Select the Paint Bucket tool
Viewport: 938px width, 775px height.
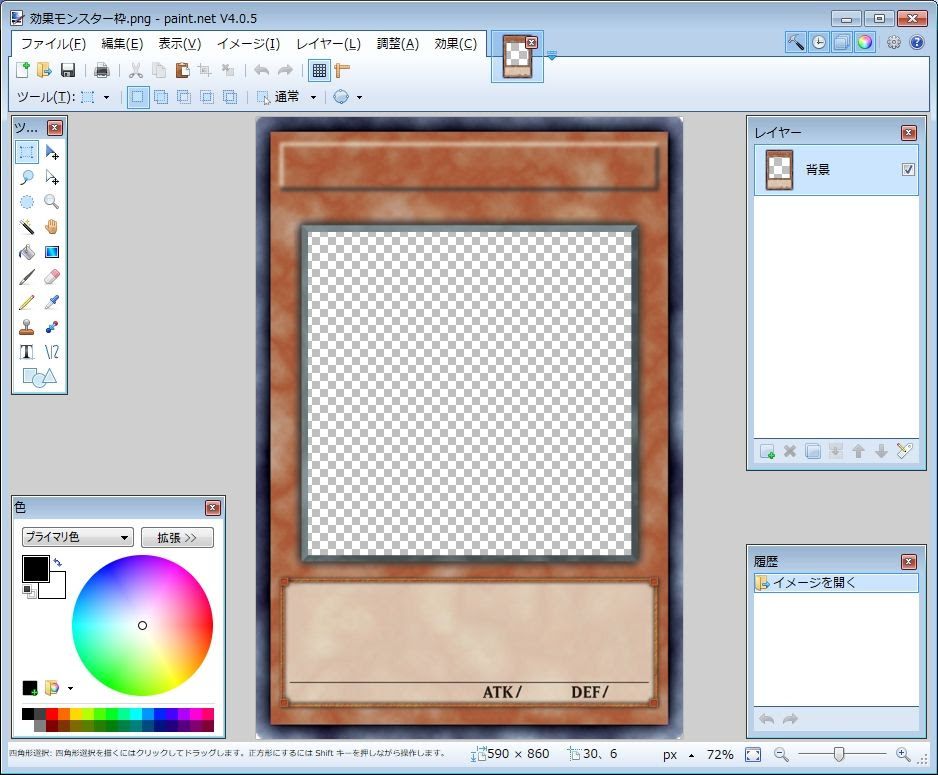pyautogui.click(x=26, y=252)
